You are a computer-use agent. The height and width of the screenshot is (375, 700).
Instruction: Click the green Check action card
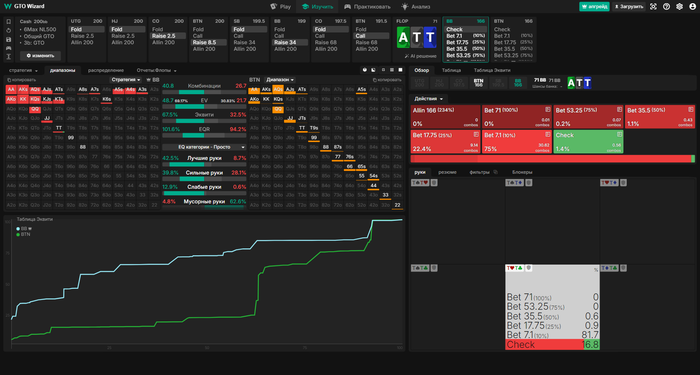pos(588,142)
